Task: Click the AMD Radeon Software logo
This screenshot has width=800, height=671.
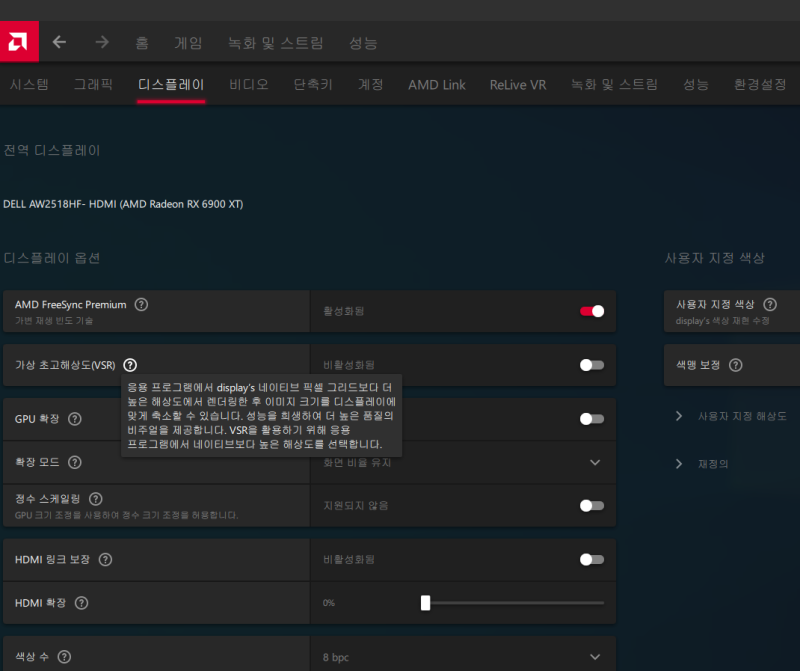Action: [19, 41]
